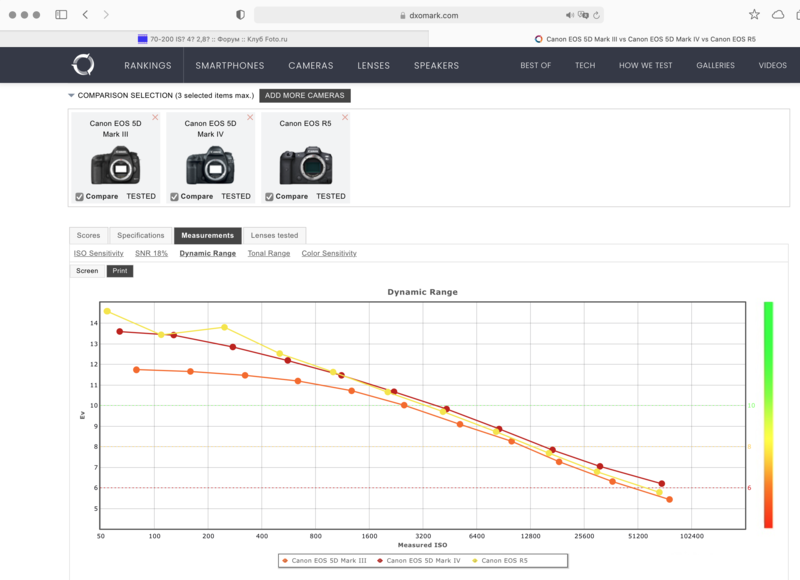
Task: Click the audio speaker icon in address bar
Action: [570, 15]
